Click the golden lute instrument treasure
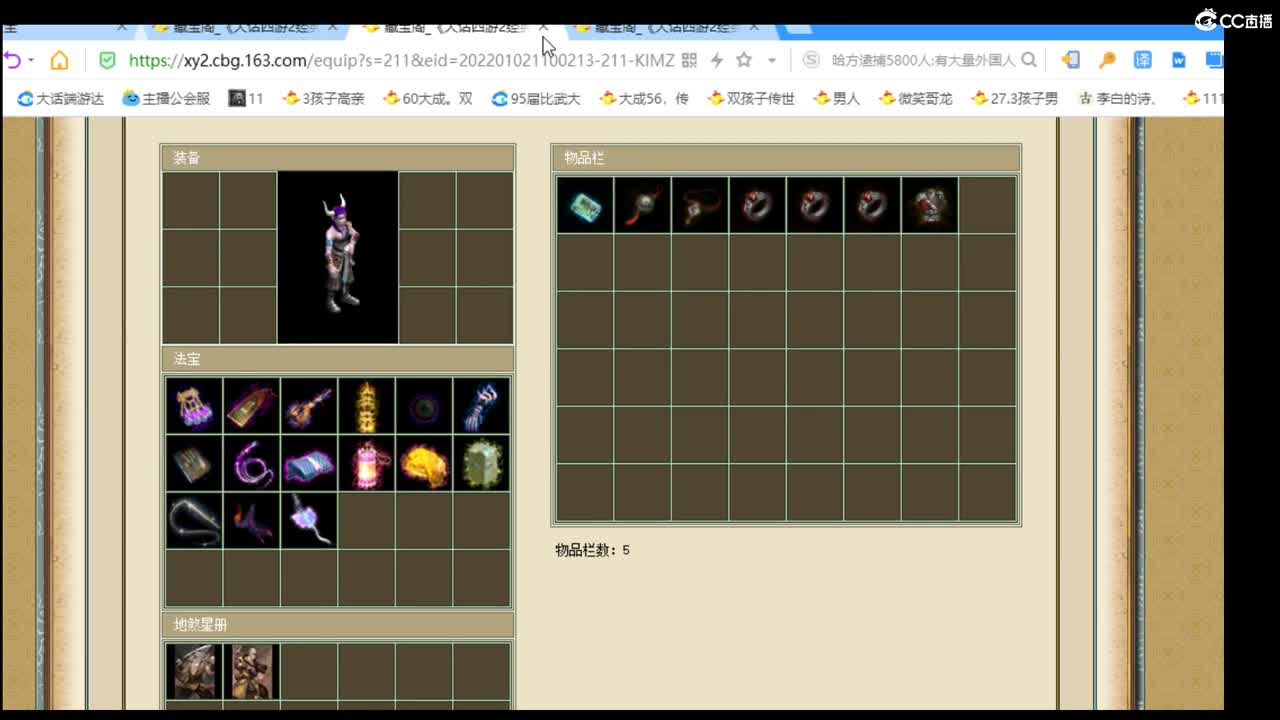 pos(309,405)
